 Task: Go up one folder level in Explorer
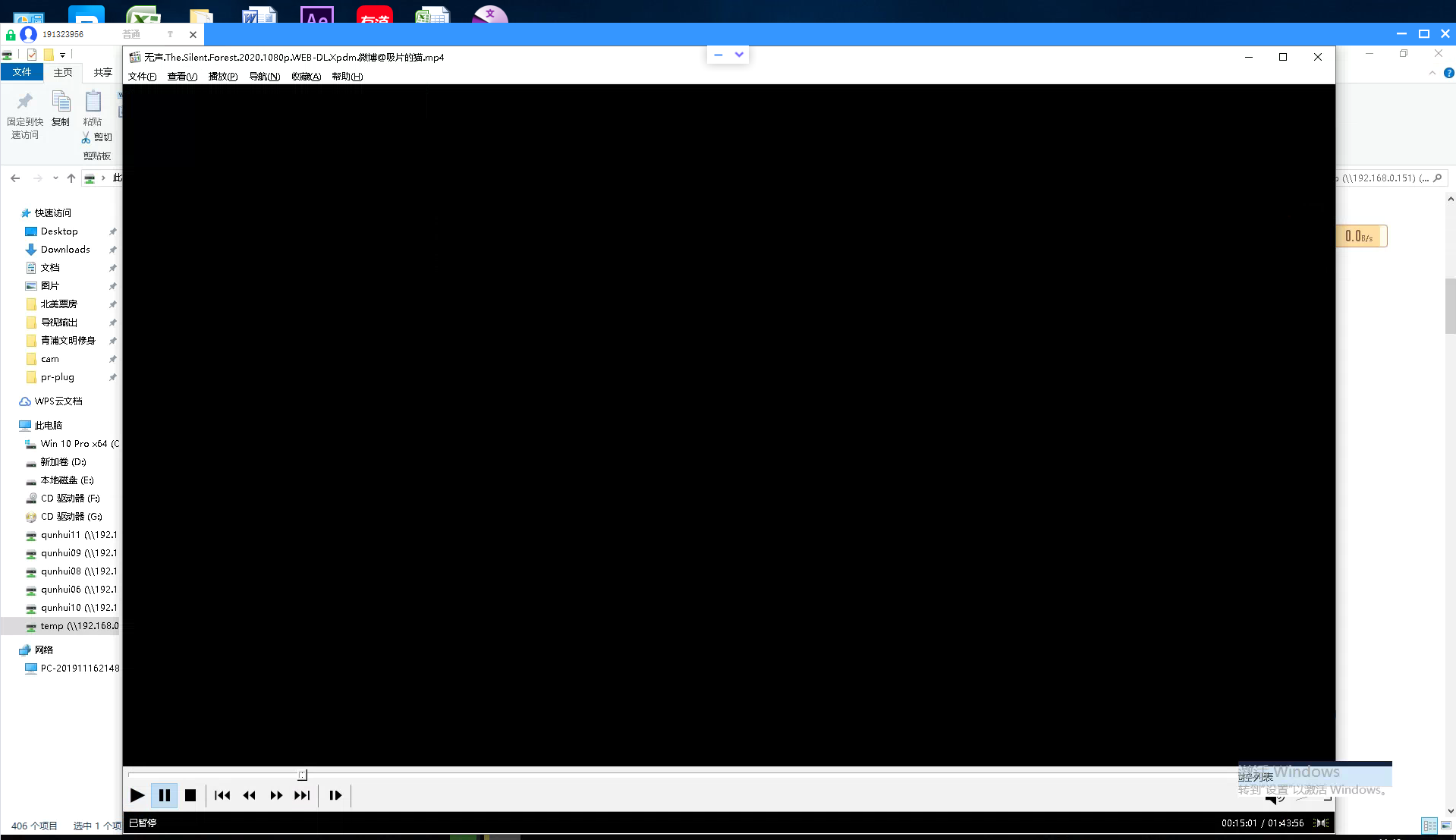pyautogui.click(x=71, y=178)
